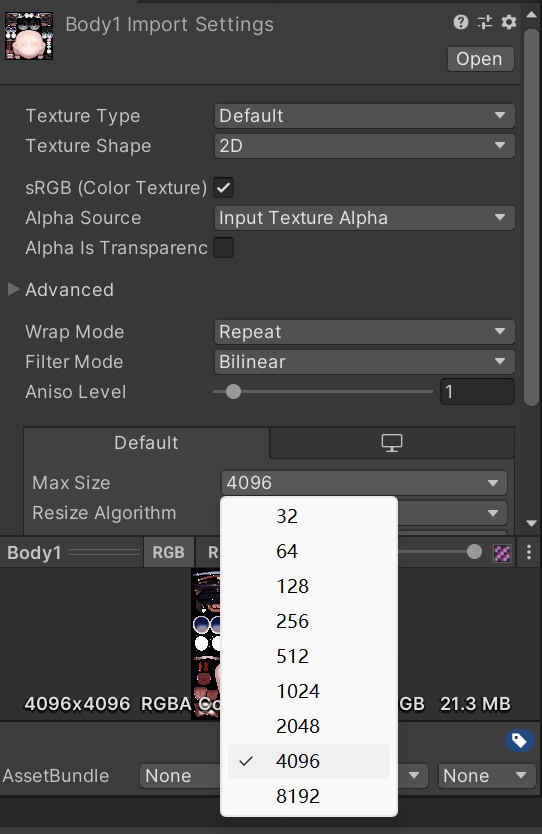Screen dimensions: 542x834
Task: Click the Body1 texture thumbnail icon
Action: [29, 36]
